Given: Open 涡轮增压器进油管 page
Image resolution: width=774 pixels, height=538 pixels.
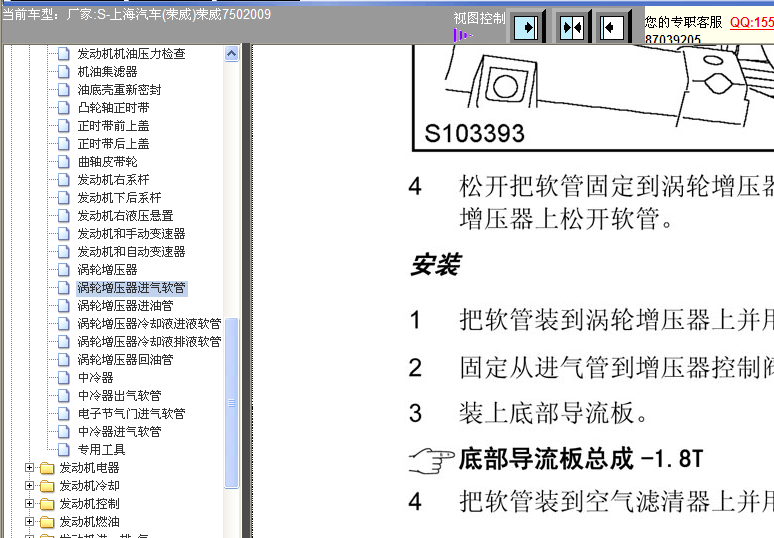Looking at the screenshot, I should tap(125, 306).
